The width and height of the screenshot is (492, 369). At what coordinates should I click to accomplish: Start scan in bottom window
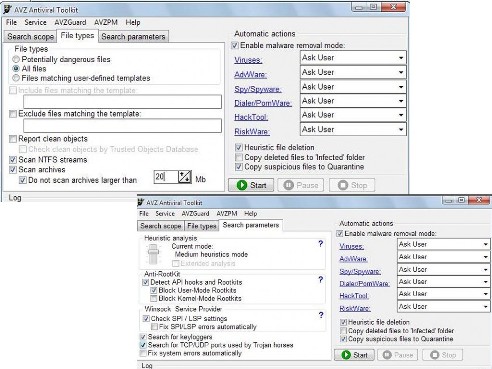coord(354,355)
